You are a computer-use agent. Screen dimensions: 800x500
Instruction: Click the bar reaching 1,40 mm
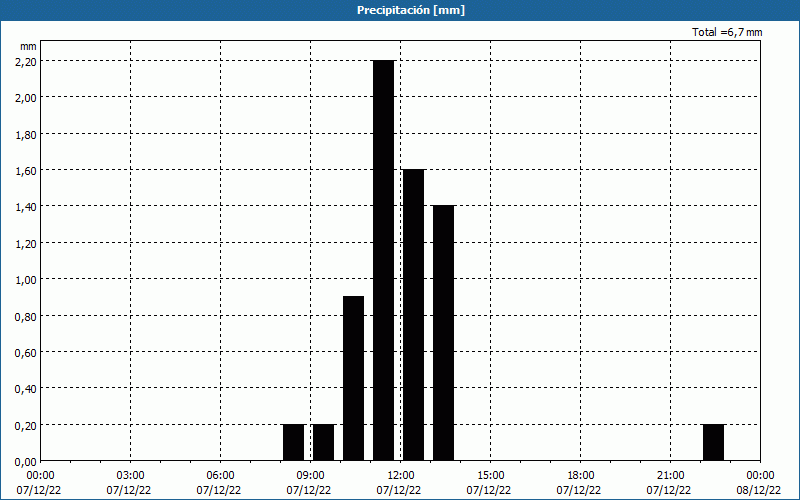(x=443, y=333)
